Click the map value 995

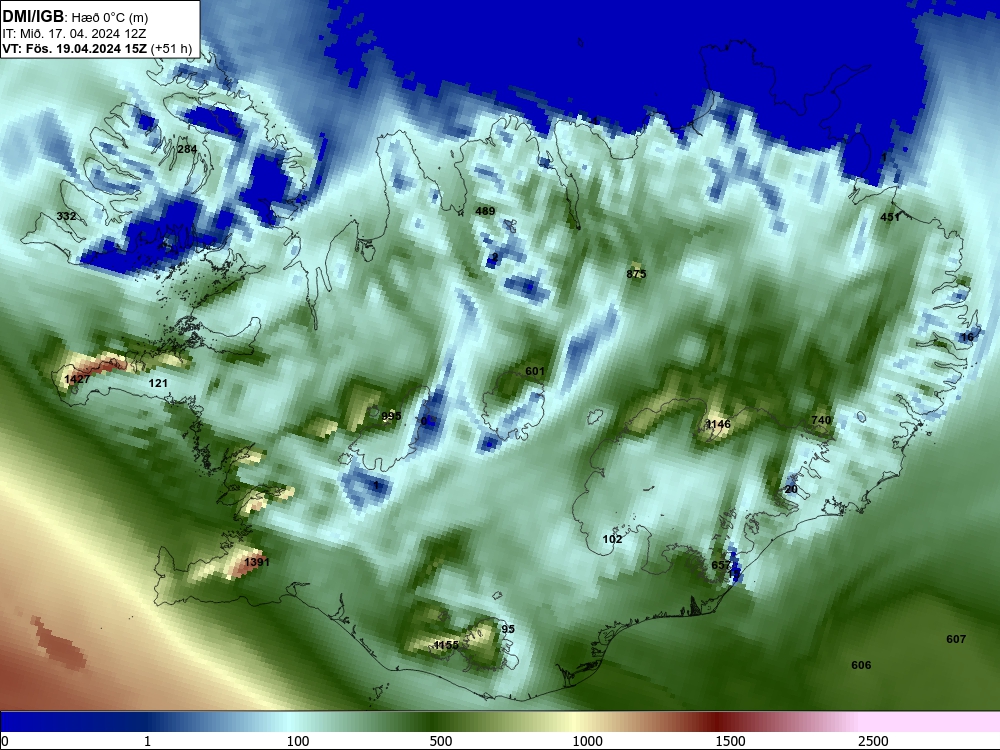[x=391, y=416]
